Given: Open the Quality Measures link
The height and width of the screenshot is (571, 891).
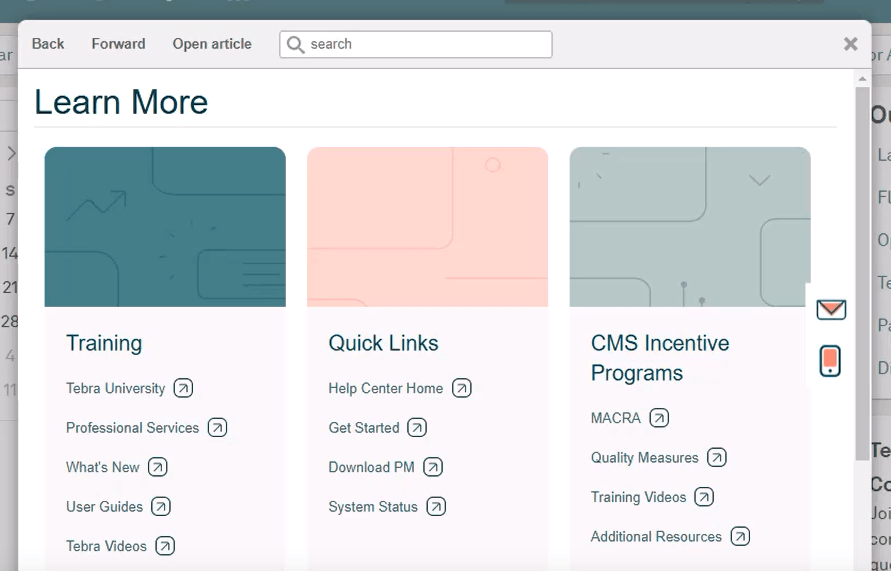Looking at the screenshot, I should coord(644,457).
